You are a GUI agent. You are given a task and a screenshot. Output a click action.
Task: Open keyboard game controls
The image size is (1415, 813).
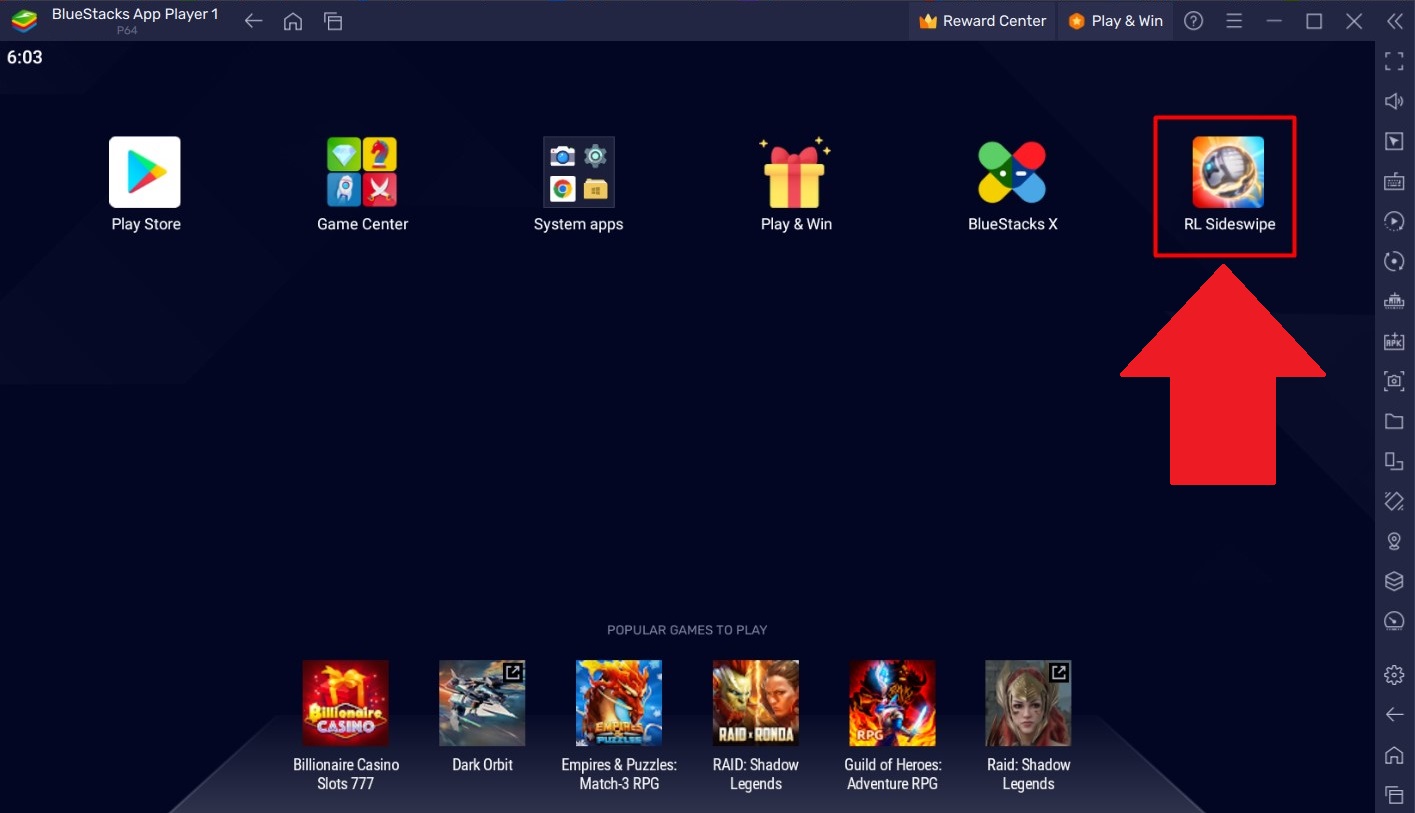tap(1394, 182)
